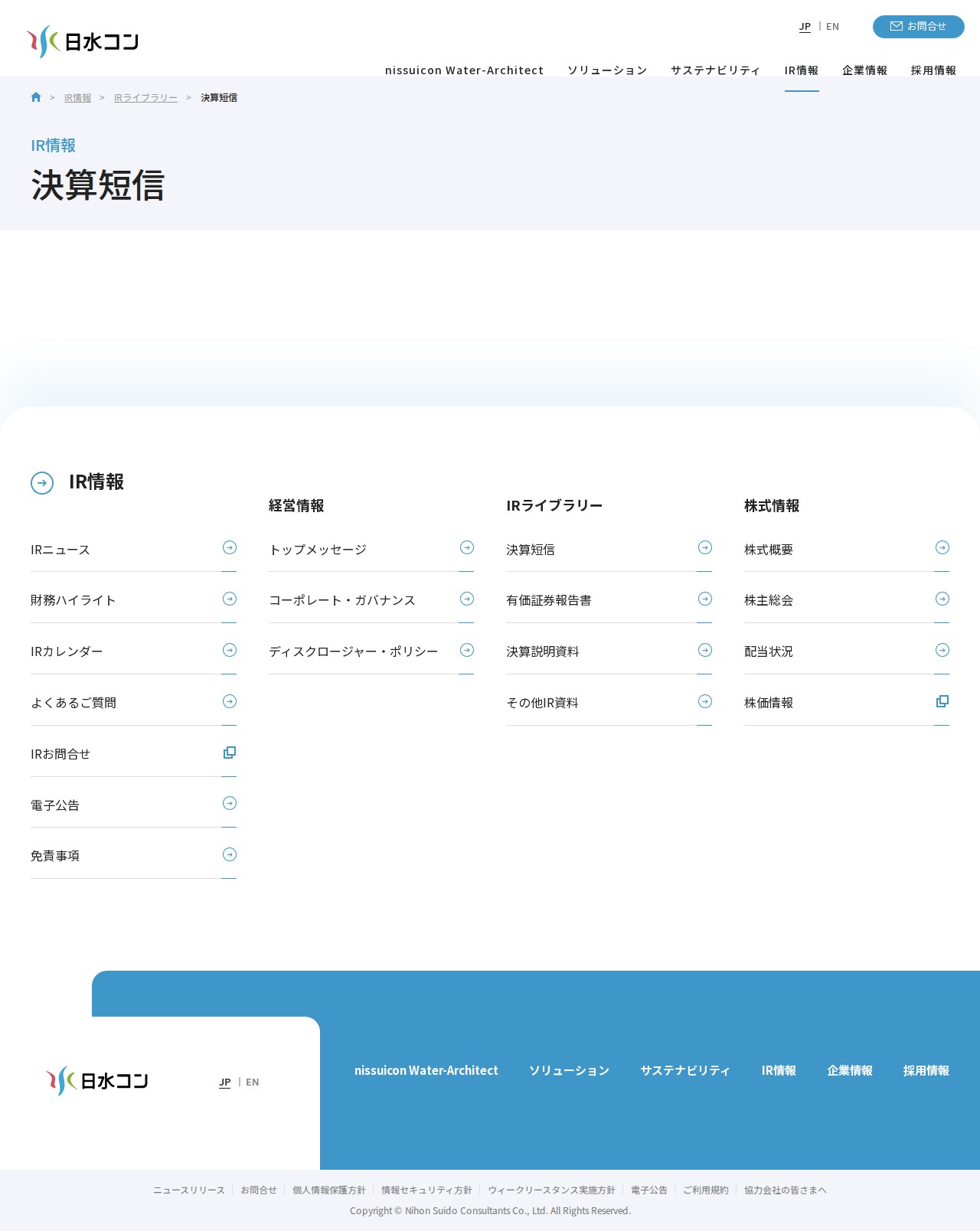The height and width of the screenshot is (1231, 980).
Task: Open the 電子公告 footer link
Action: pos(649,1190)
